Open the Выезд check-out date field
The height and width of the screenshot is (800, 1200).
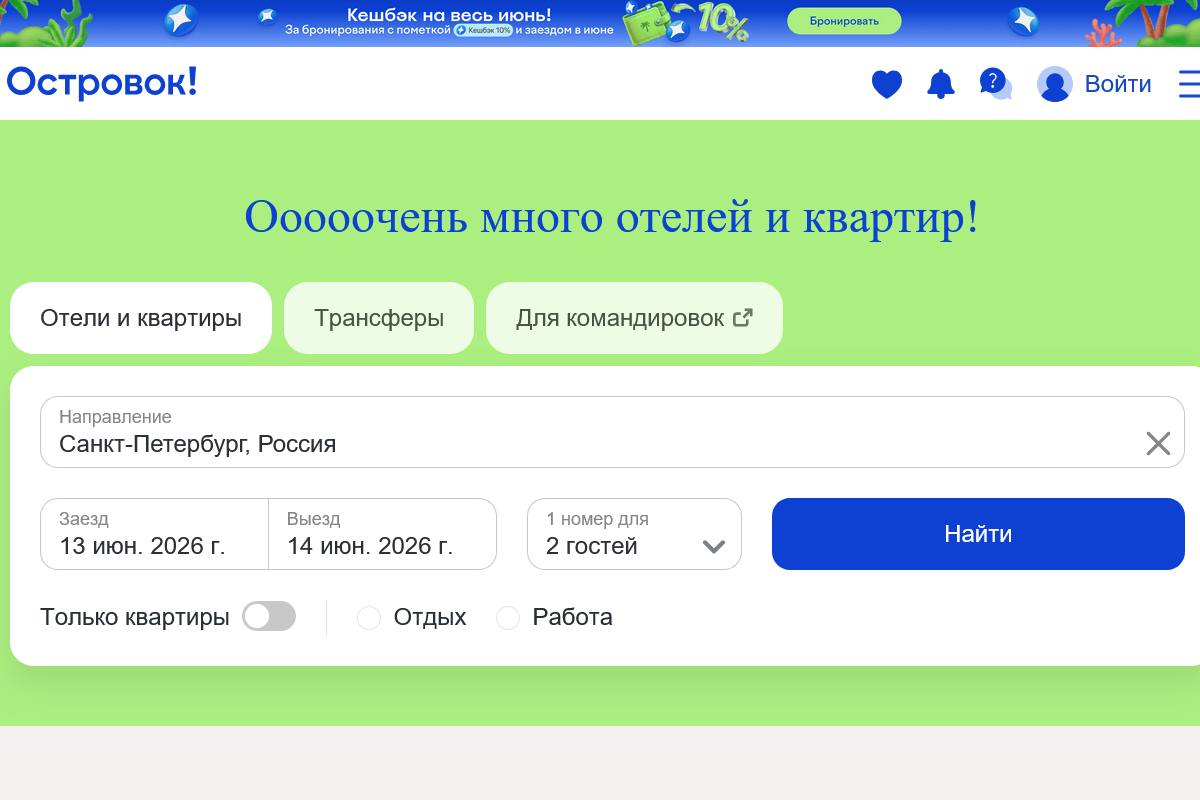coord(382,534)
